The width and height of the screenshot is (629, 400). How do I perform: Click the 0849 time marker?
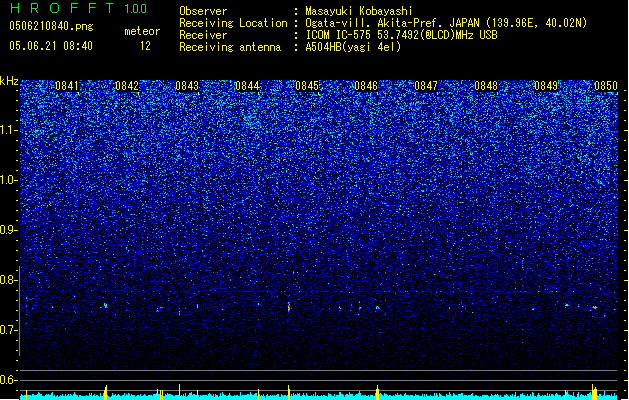coord(546,86)
